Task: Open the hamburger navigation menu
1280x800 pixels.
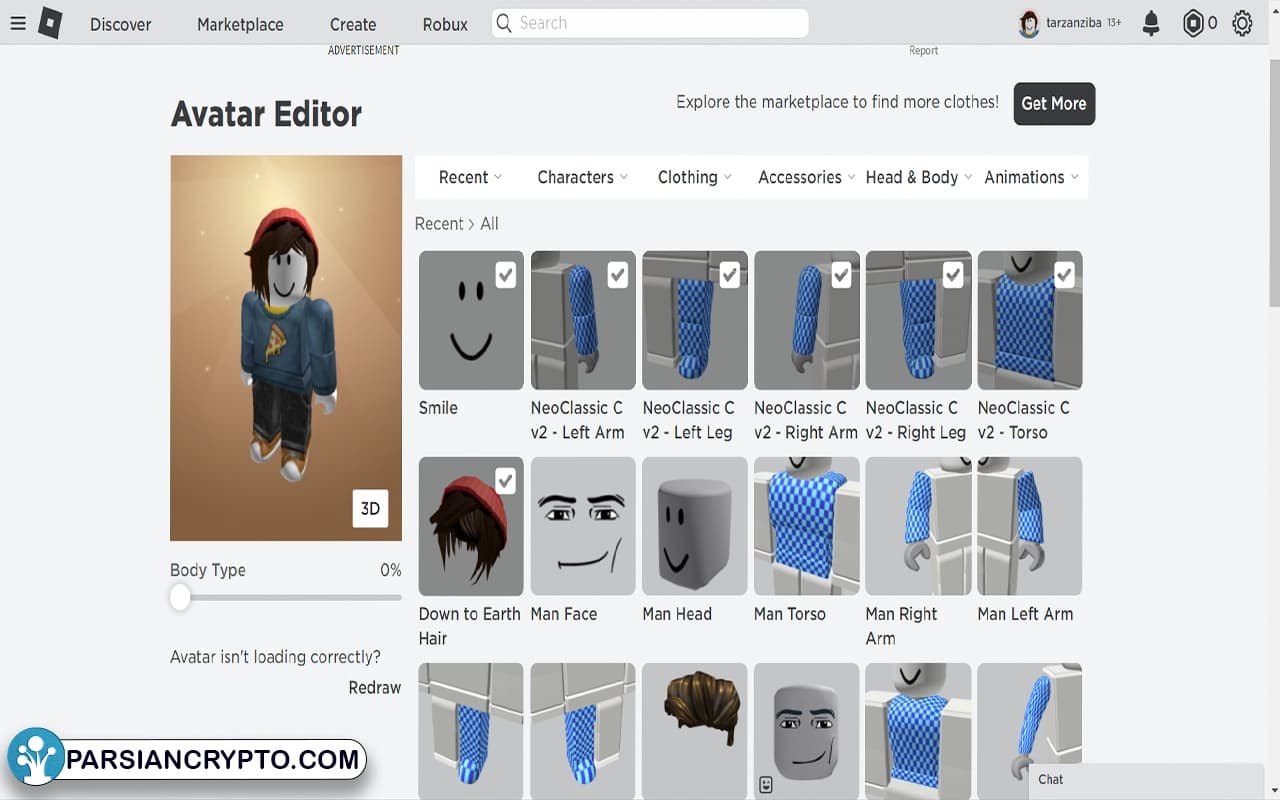Action: (18, 23)
